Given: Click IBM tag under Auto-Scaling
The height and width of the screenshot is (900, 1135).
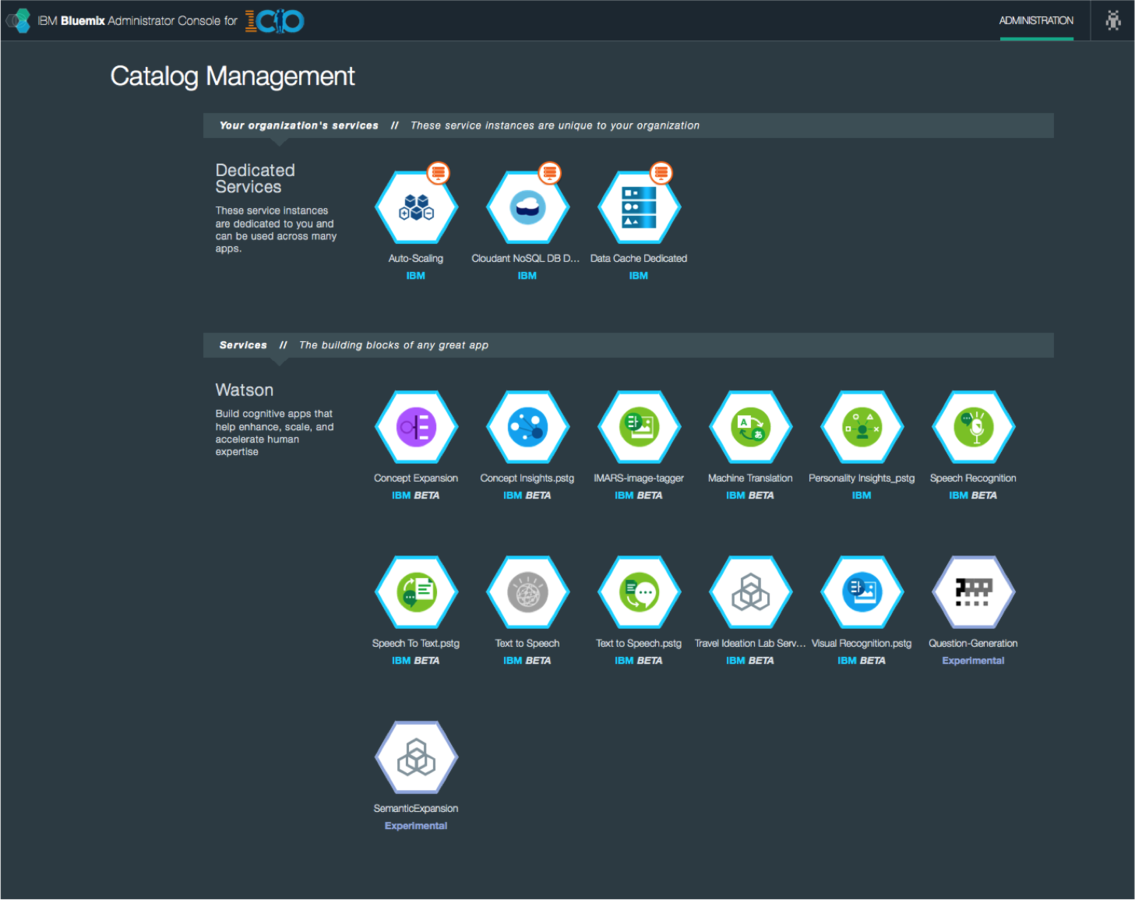Looking at the screenshot, I should tap(415, 276).
